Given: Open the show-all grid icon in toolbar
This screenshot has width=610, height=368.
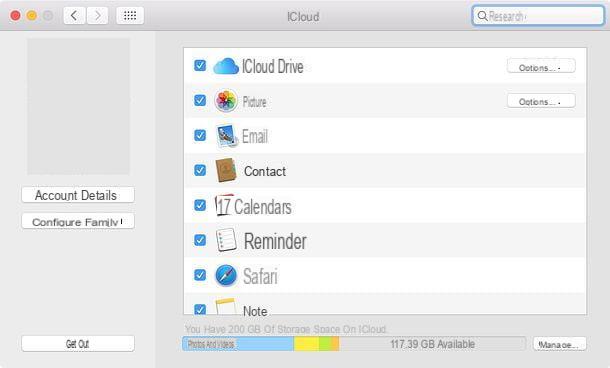Looking at the screenshot, I should [x=130, y=16].
